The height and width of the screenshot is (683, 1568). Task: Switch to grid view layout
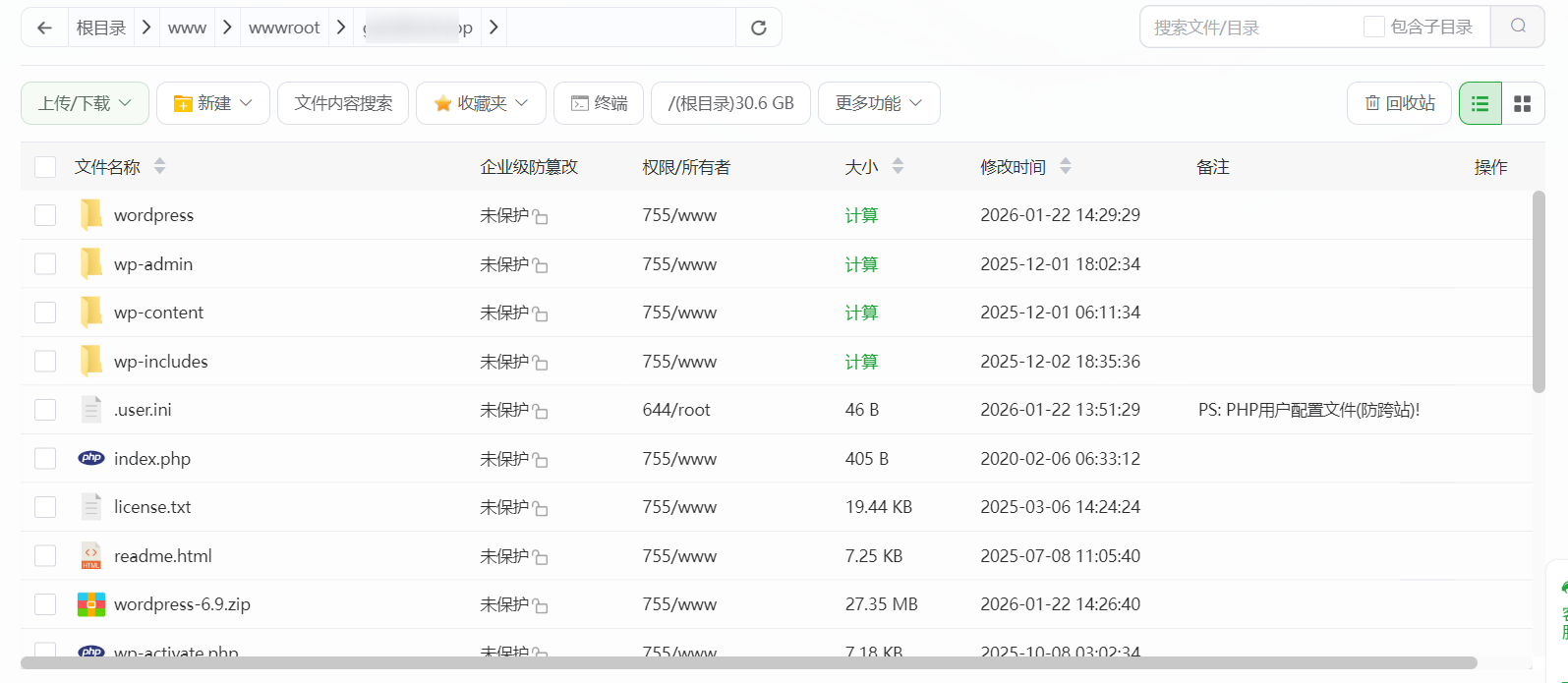tap(1523, 103)
